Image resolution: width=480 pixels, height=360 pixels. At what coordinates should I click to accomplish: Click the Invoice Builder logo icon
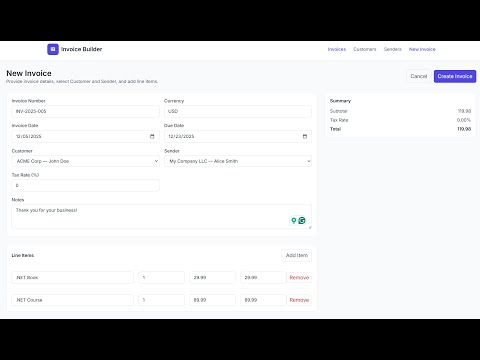(53, 49)
